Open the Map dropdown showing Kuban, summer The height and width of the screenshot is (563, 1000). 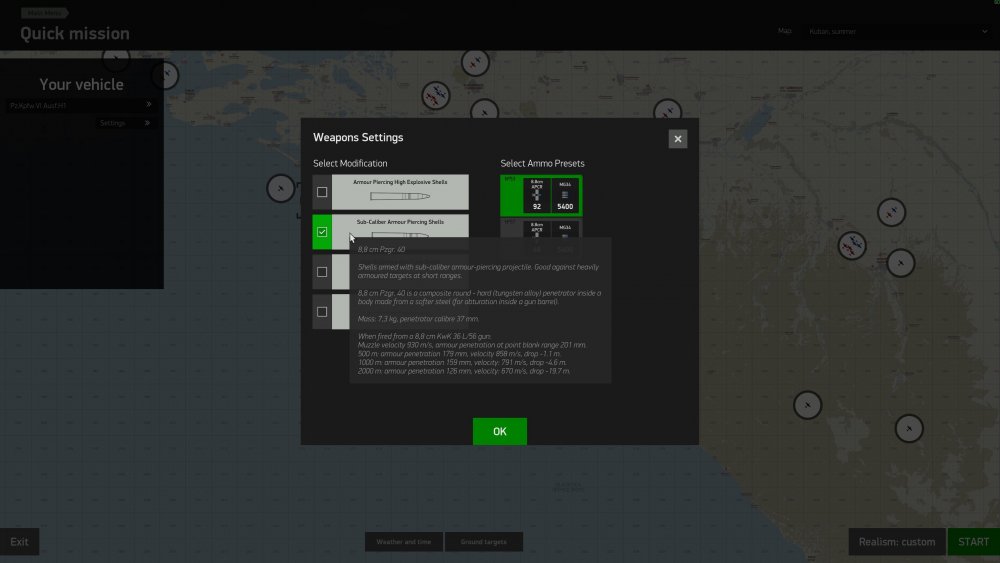click(x=897, y=31)
